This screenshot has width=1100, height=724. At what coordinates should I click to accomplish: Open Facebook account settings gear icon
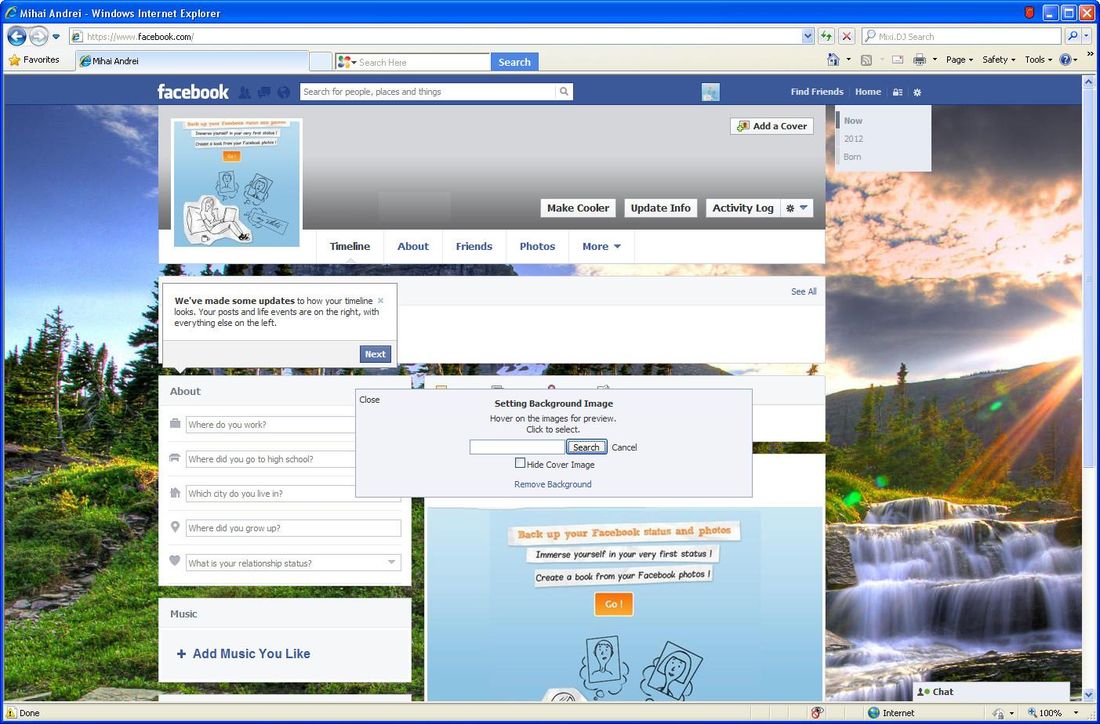(x=918, y=92)
